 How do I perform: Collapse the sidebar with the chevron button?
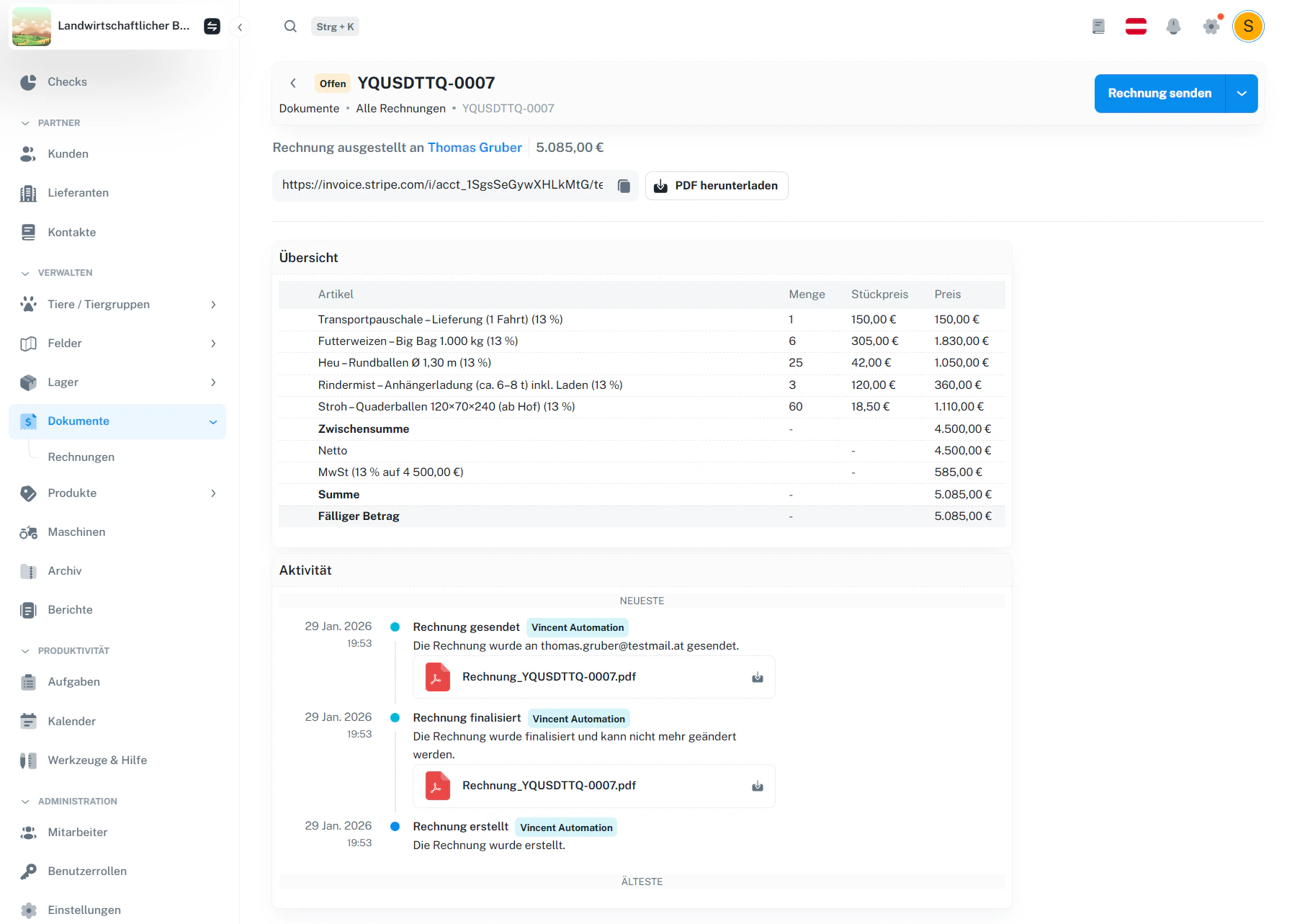click(x=240, y=27)
